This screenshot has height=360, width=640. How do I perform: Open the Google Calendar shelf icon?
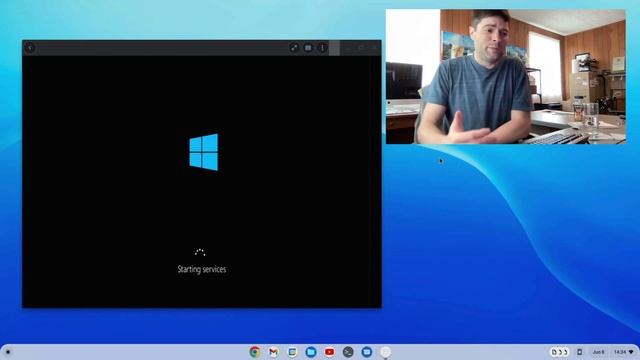(292, 351)
